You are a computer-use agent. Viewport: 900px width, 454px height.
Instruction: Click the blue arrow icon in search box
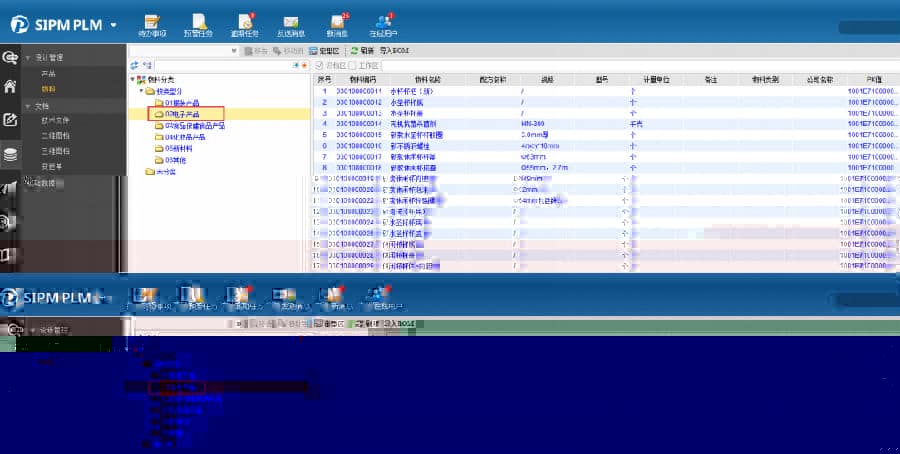click(296, 66)
